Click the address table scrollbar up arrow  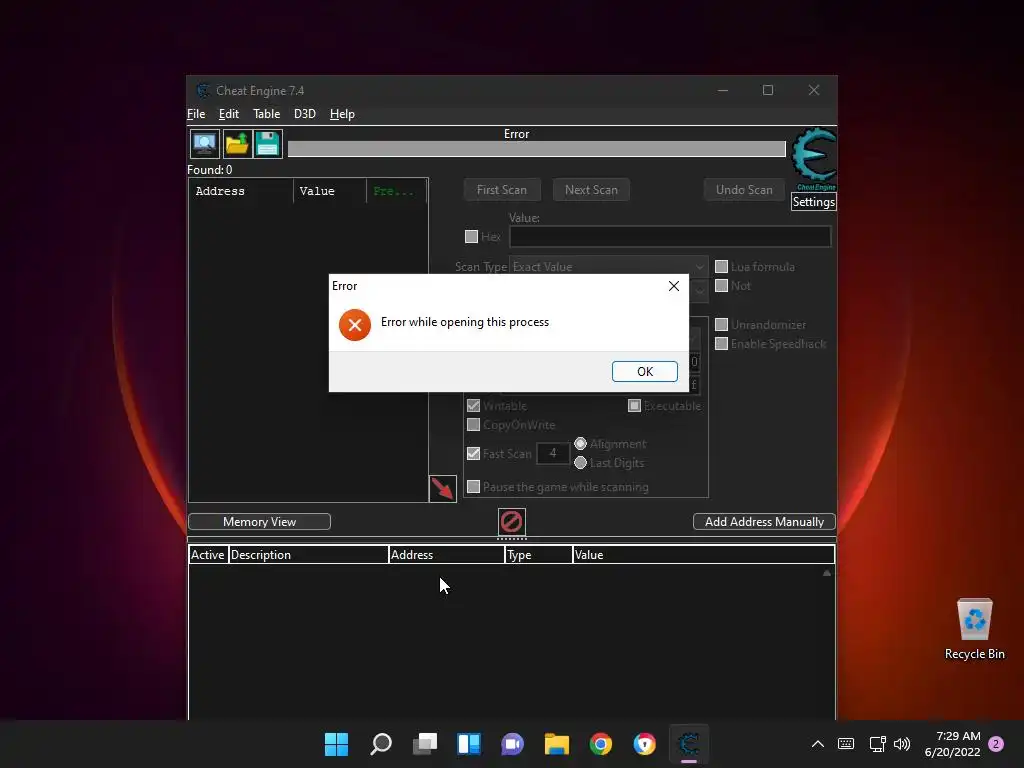point(827,573)
